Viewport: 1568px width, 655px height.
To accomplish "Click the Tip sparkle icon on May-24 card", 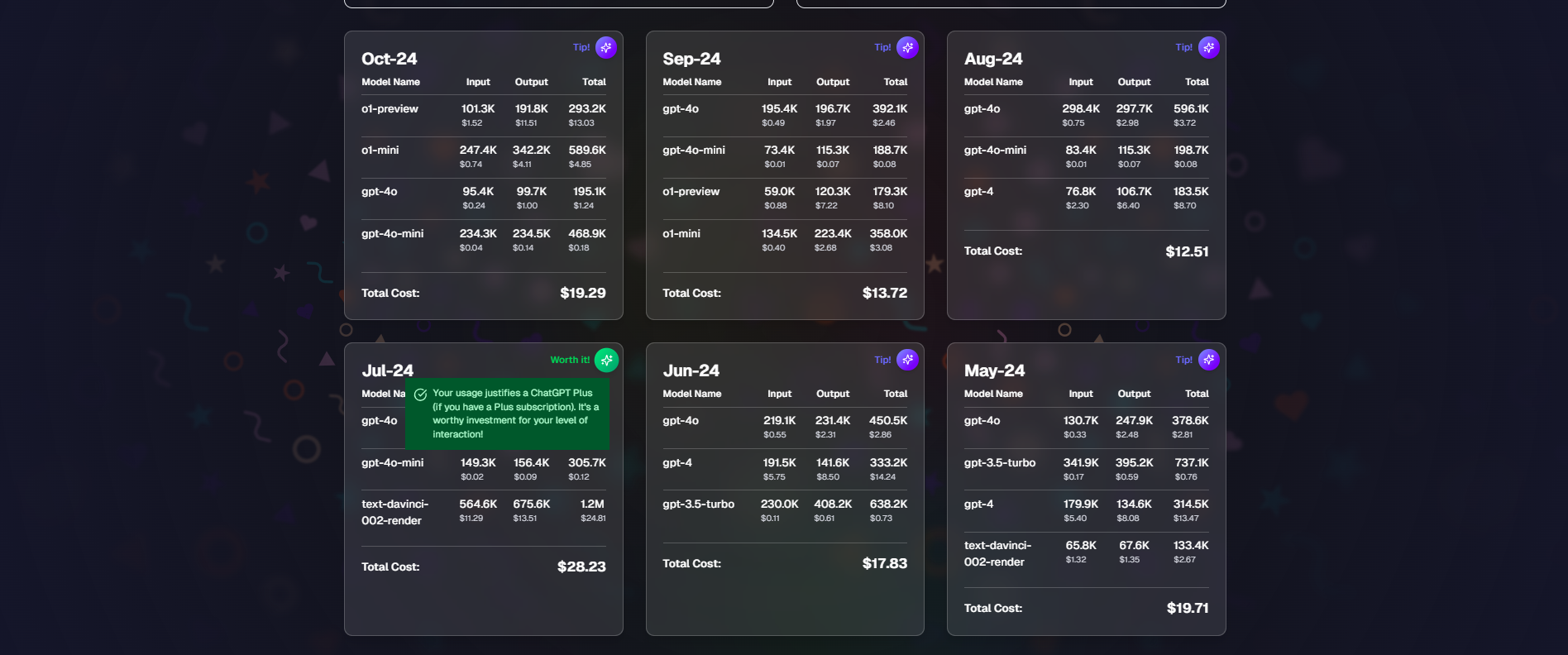I will click(x=1209, y=360).
